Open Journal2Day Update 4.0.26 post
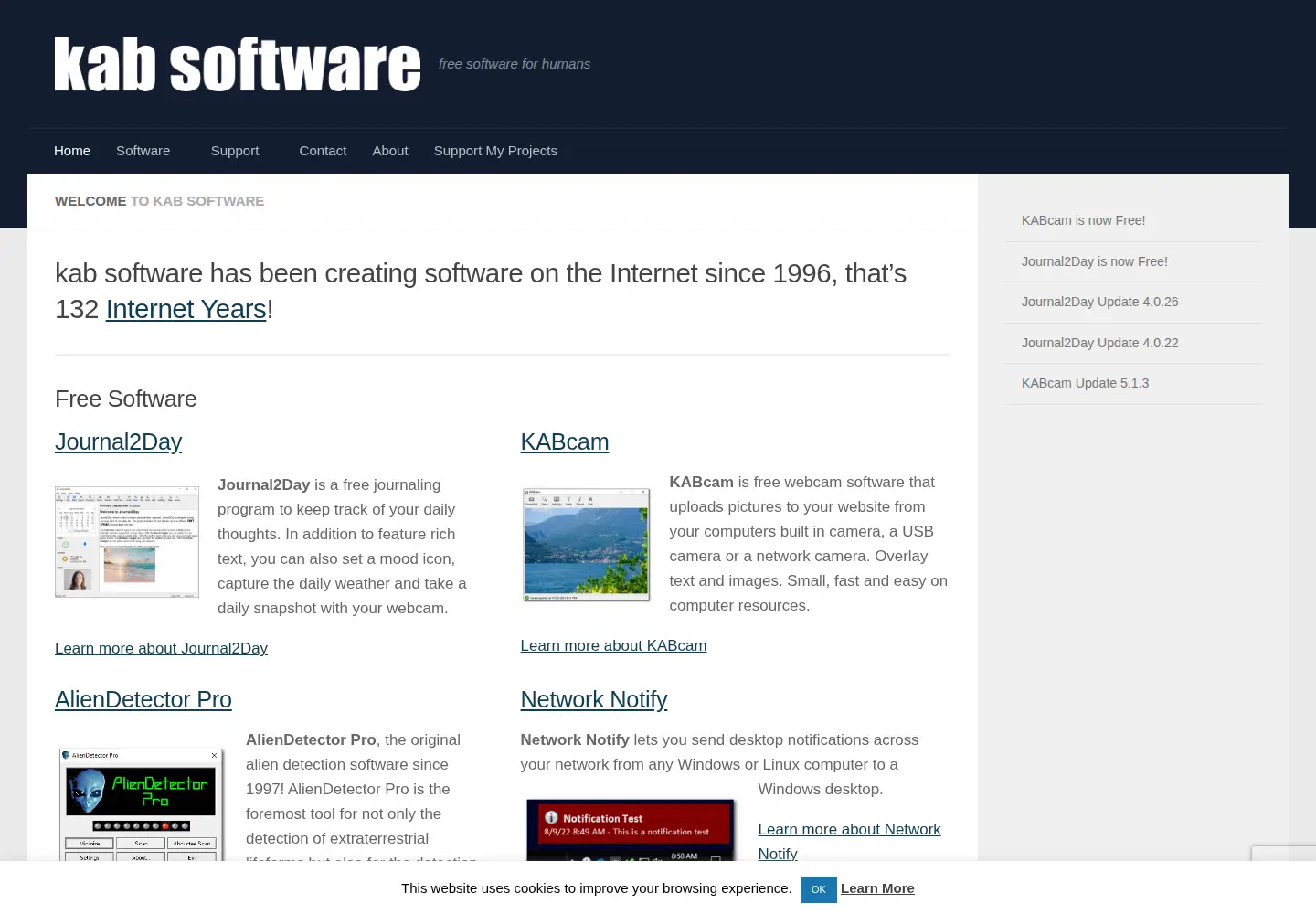The image size is (1316, 914). (x=1099, y=302)
